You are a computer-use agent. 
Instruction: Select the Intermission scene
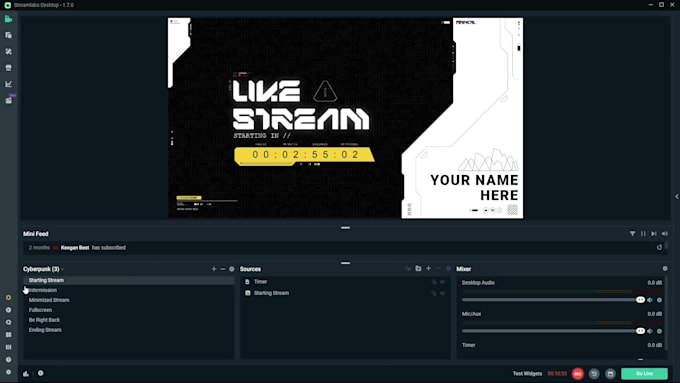[x=129, y=290]
